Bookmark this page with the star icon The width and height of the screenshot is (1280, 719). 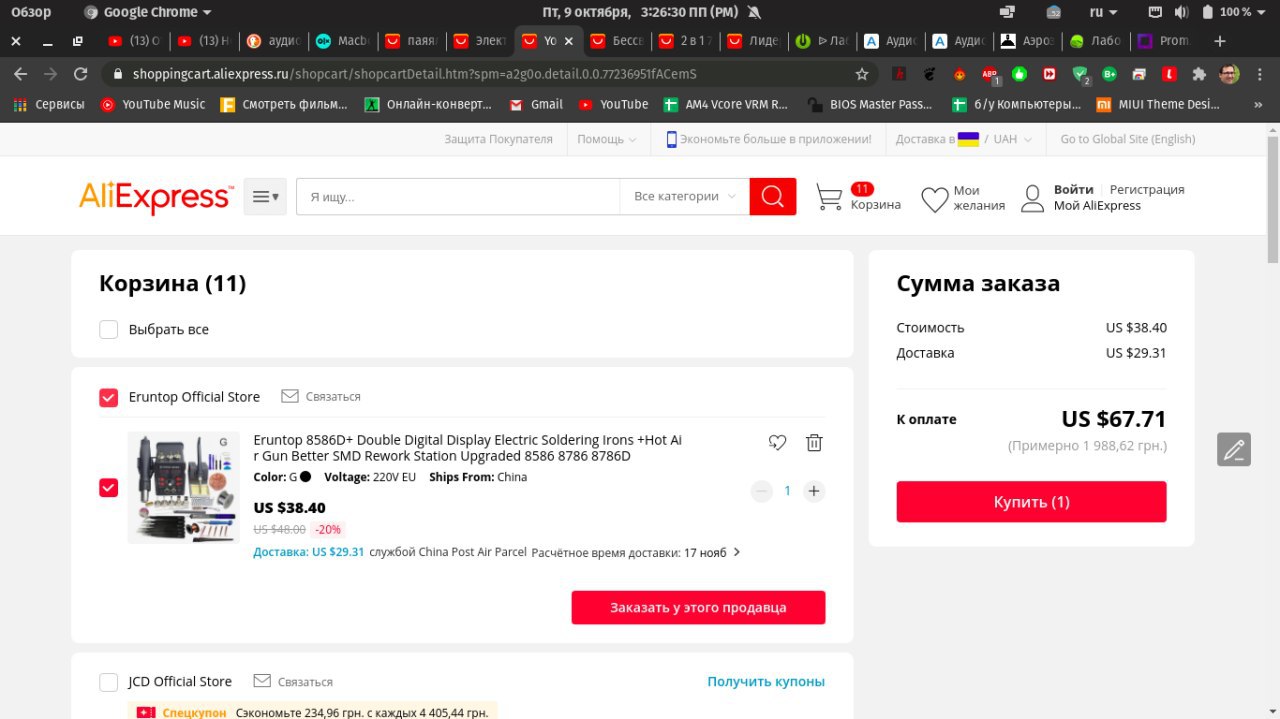coord(862,74)
